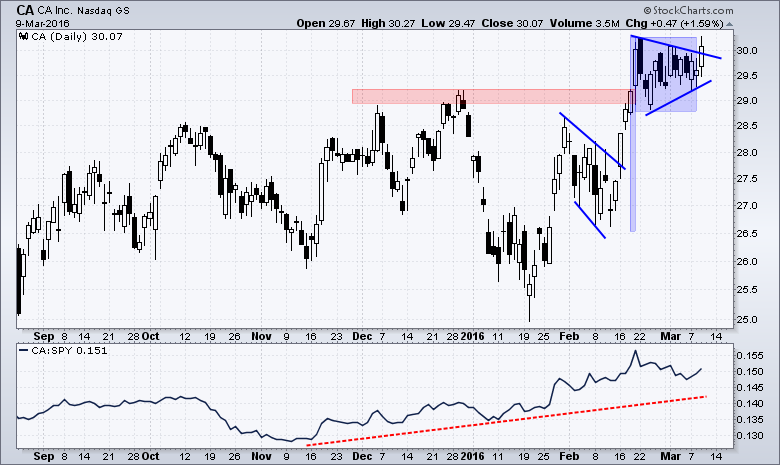Click the candlestick icon before CA (Daily) legend
The image size is (780, 465).
pos(23,36)
